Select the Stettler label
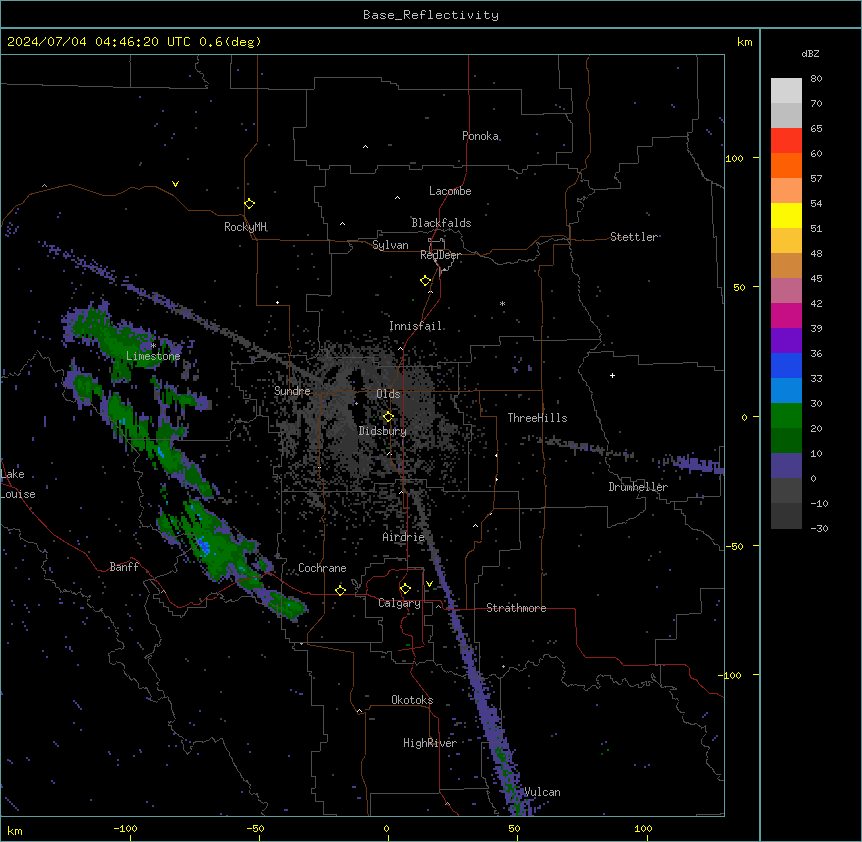The height and width of the screenshot is (842, 862). 634,237
